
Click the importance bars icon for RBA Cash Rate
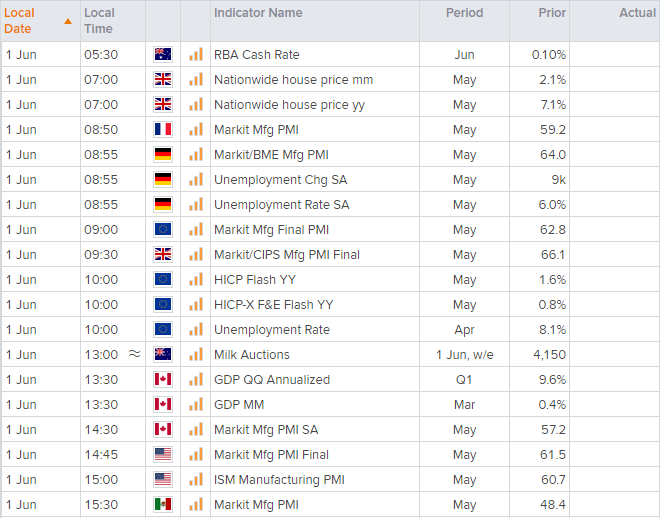pos(195,55)
